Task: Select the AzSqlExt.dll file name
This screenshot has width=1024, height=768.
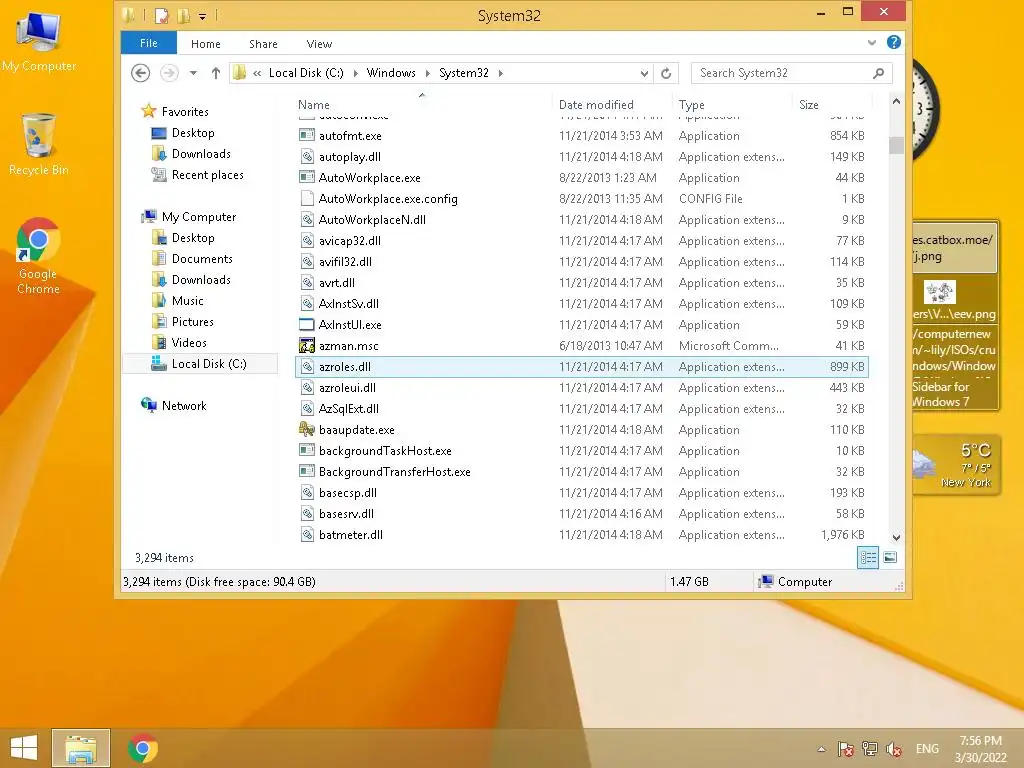Action: point(349,408)
